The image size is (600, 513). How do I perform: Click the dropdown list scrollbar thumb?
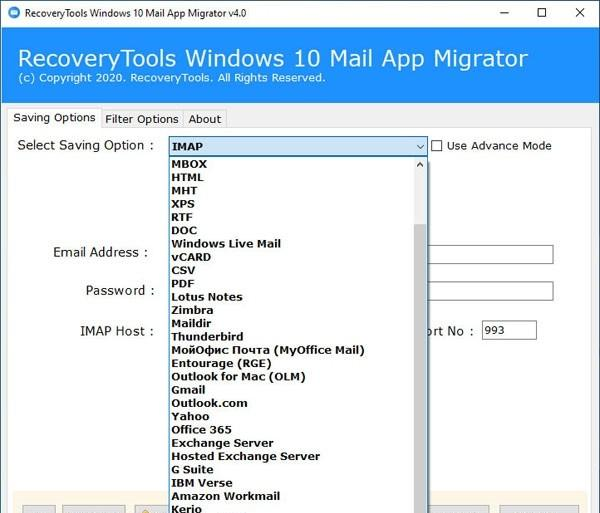click(x=420, y=368)
